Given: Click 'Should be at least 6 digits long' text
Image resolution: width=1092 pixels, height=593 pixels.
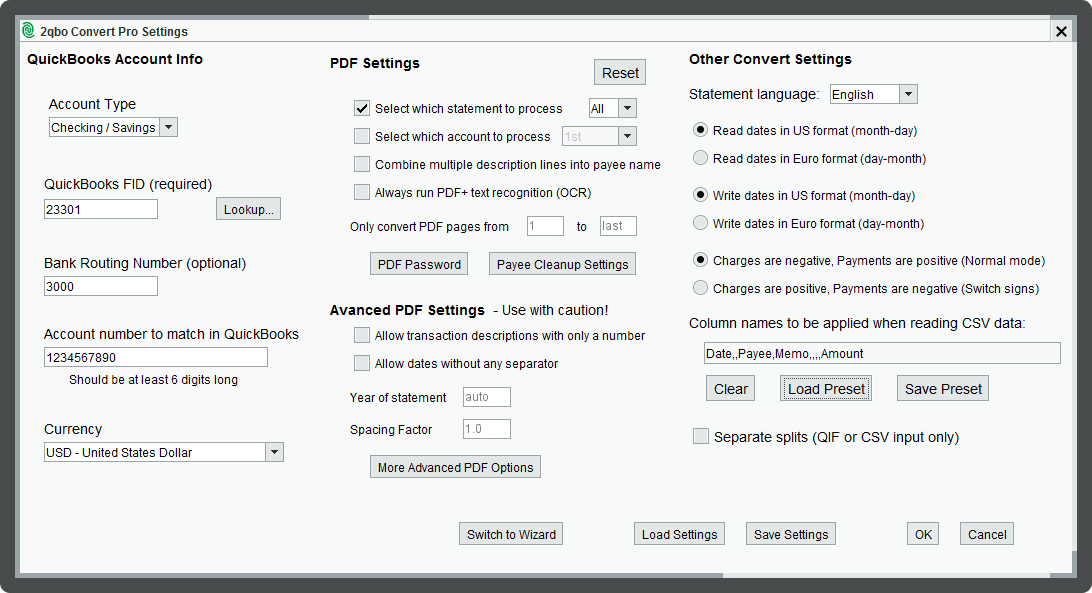Looking at the screenshot, I should click(x=153, y=380).
